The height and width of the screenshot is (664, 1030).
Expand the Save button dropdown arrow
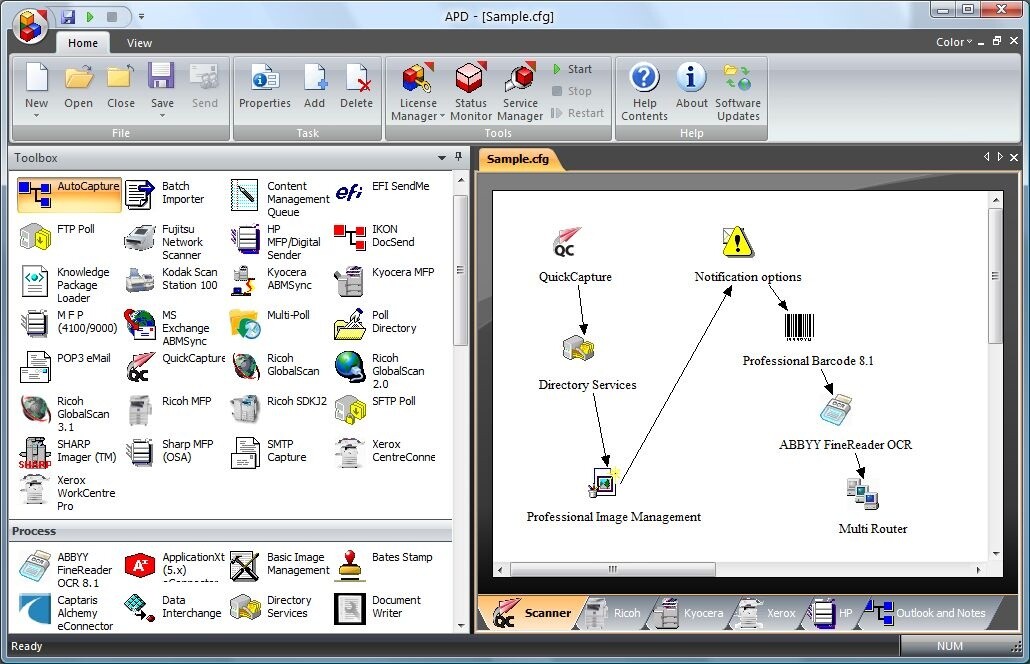tap(162, 116)
